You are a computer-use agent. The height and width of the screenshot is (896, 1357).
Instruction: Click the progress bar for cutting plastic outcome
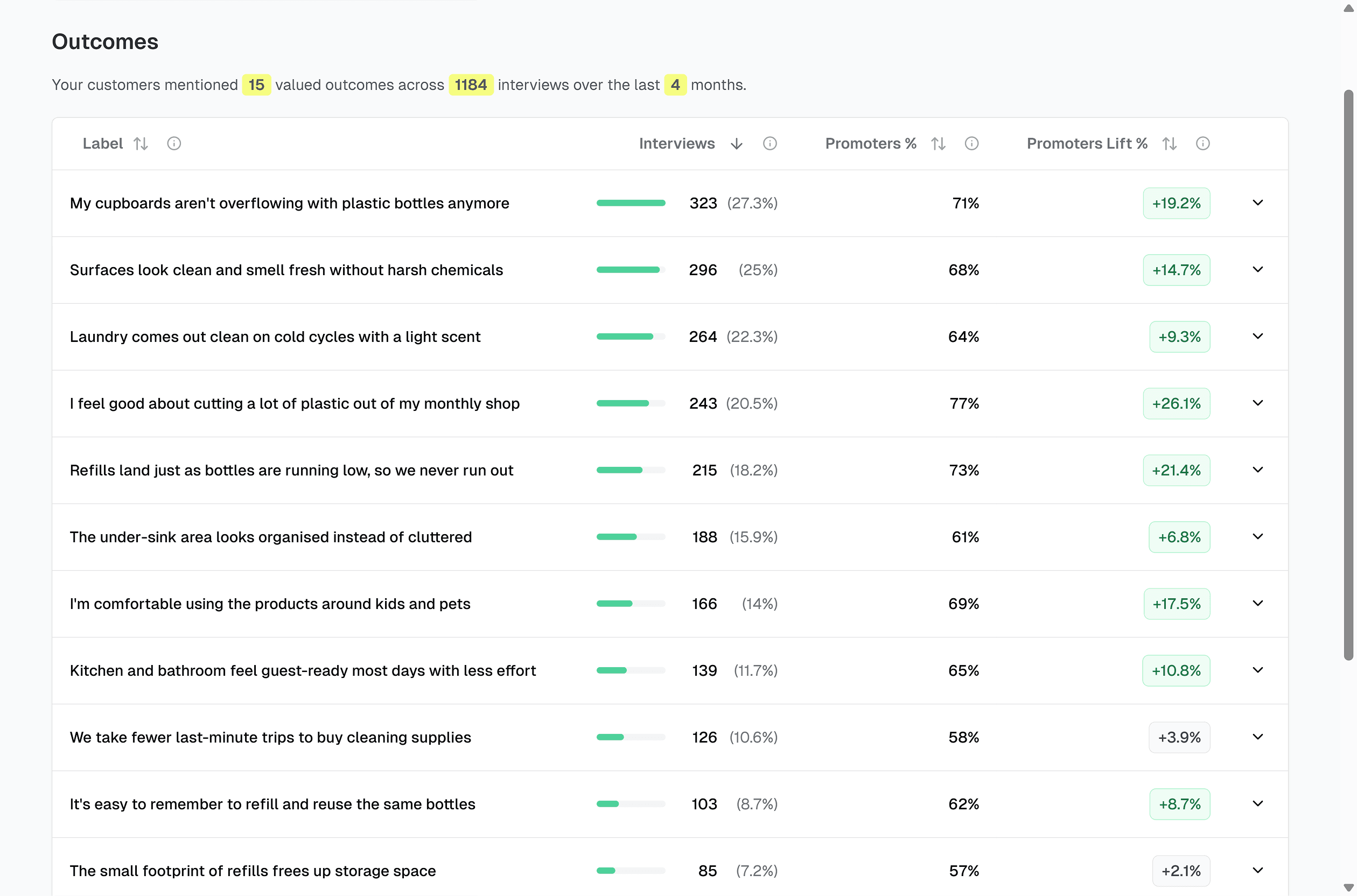coord(631,403)
